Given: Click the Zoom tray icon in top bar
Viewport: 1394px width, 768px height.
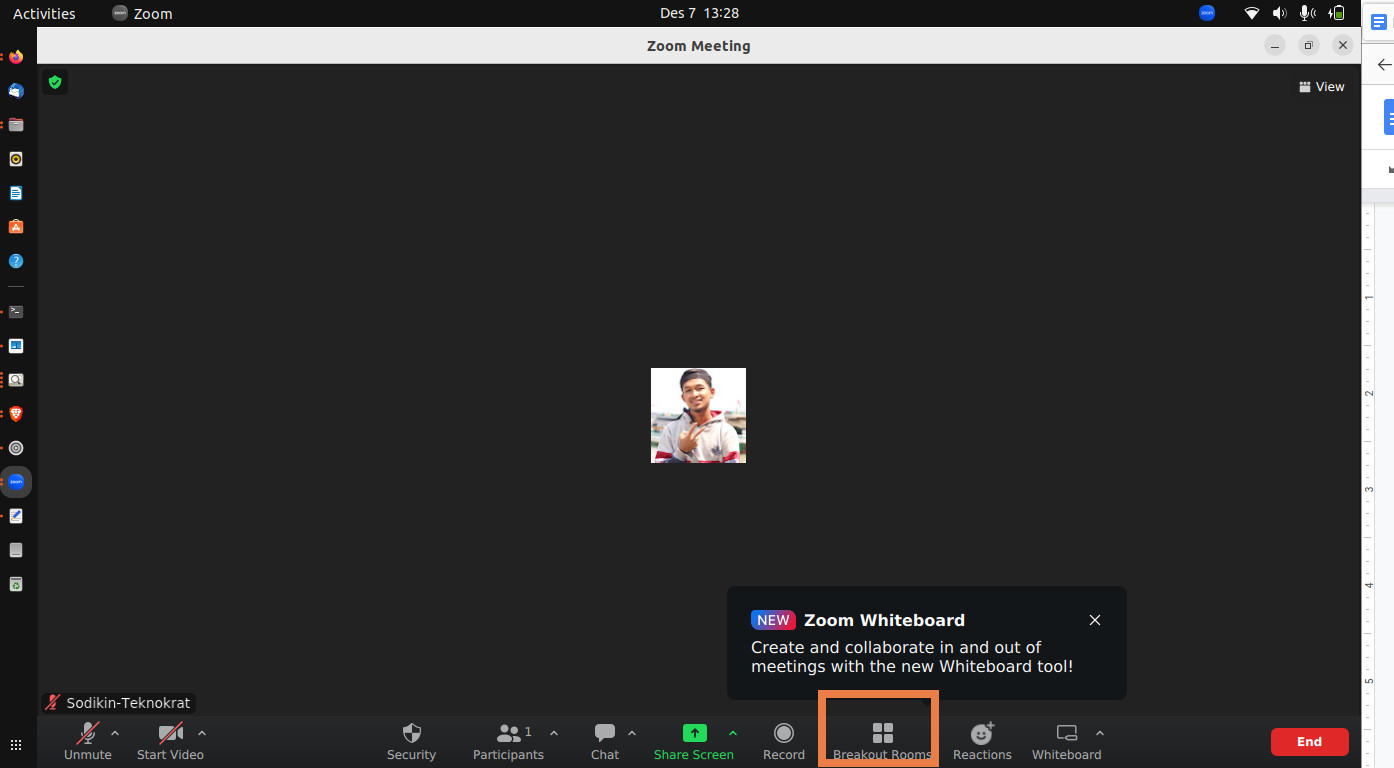Looking at the screenshot, I should pyautogui.click(x=1207, y=13).
